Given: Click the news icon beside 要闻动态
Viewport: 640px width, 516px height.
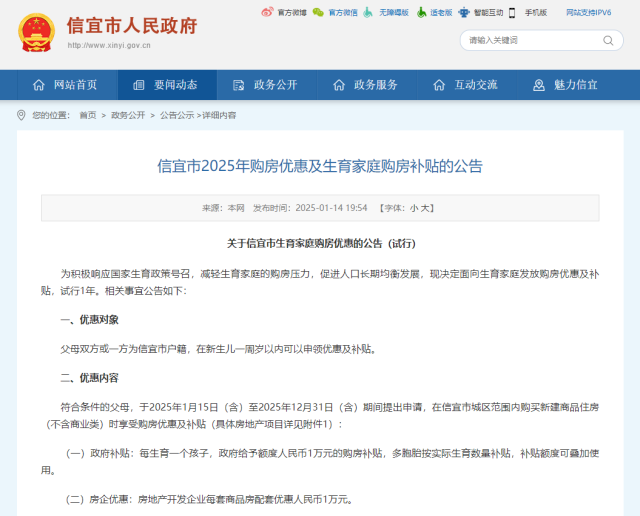Looking at the screenshot, I should 139,85.
